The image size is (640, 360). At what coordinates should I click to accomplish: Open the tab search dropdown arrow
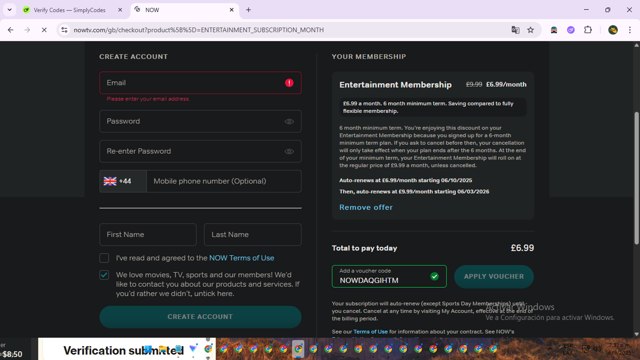click(x=9, y=10)
